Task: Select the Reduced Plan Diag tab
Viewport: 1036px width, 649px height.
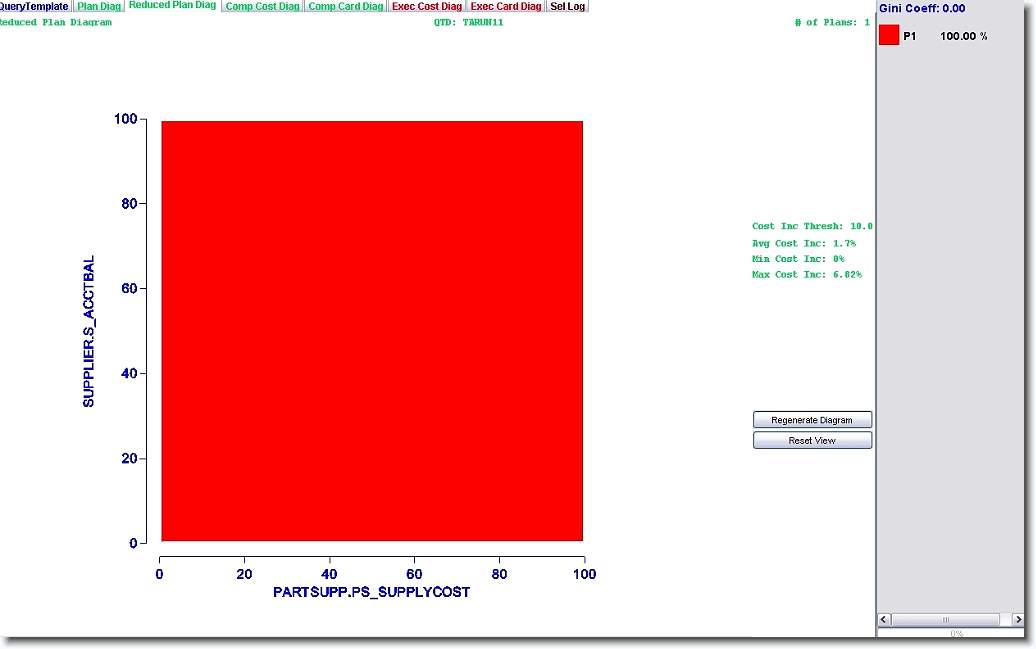Action: point(172,6)
